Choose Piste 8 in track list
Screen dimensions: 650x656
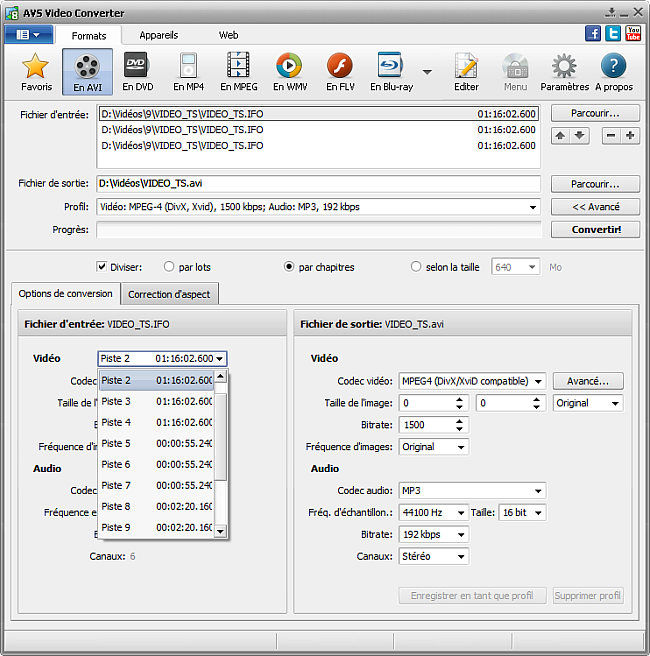(156, 507)
